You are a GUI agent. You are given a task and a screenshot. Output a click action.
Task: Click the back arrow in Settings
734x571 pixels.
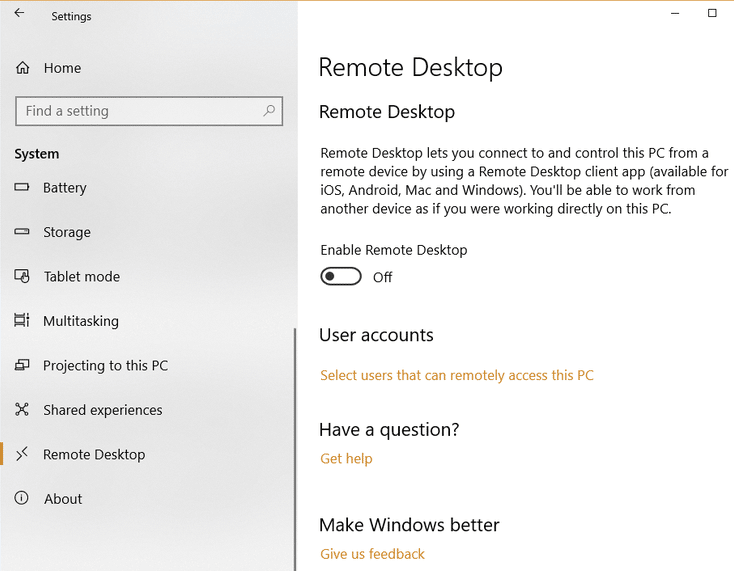point(19,13)
